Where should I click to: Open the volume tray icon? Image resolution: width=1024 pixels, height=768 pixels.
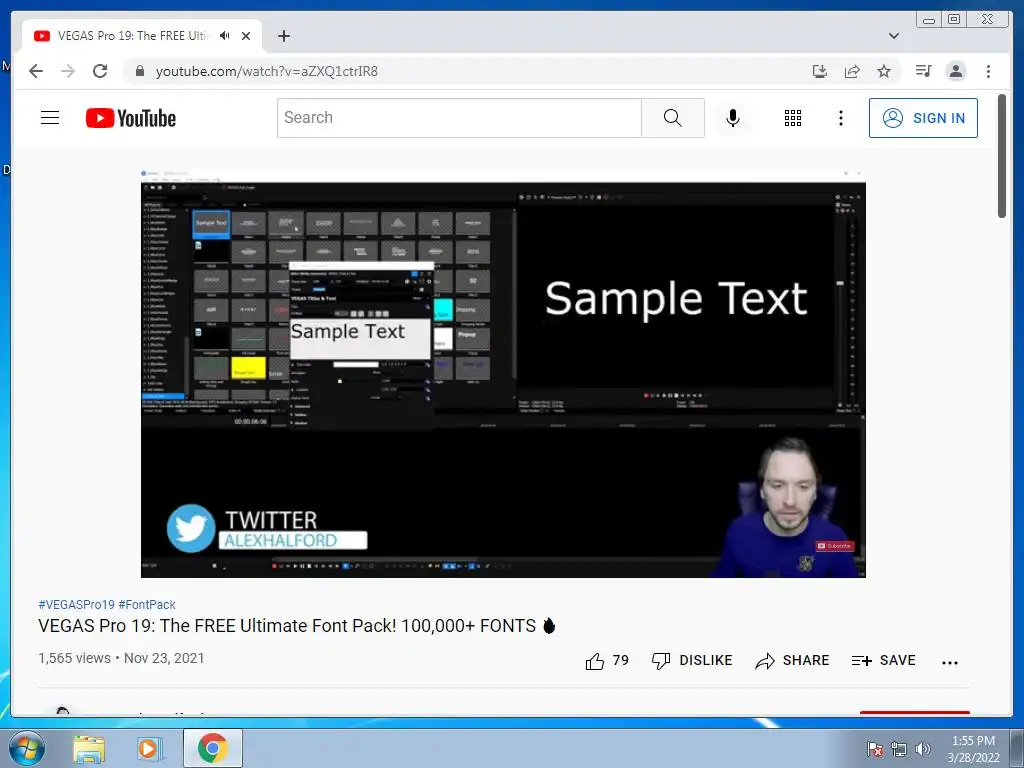click(923, 749)
